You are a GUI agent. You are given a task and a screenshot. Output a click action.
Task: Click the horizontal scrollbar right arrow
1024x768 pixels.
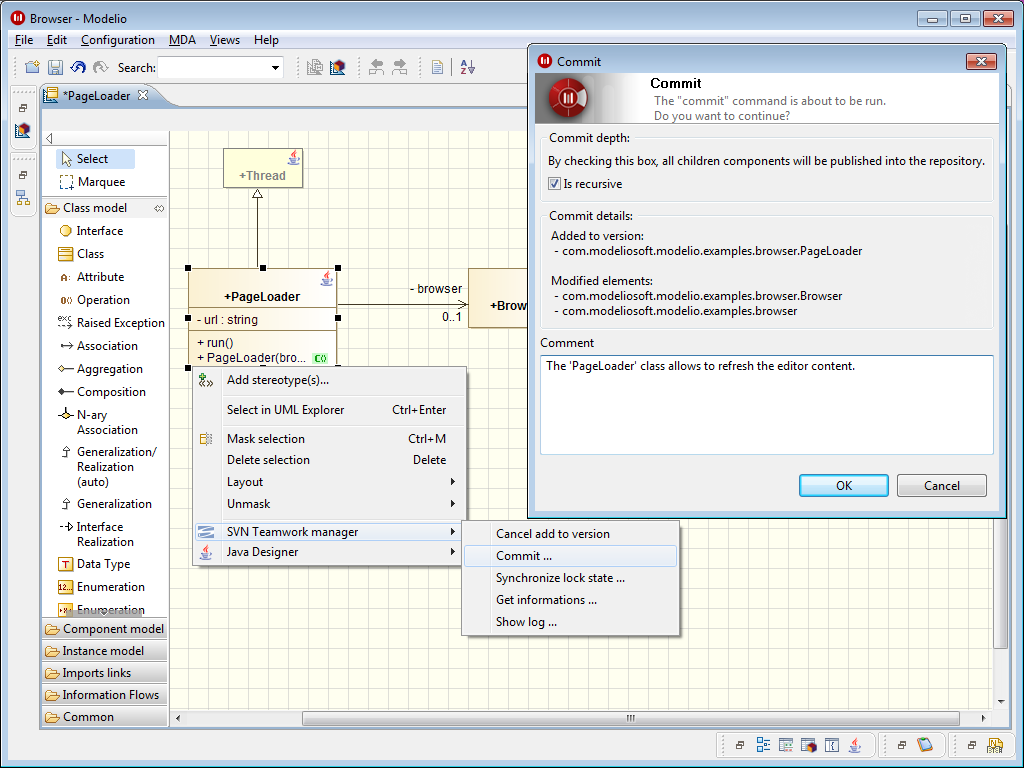(984, 718)
